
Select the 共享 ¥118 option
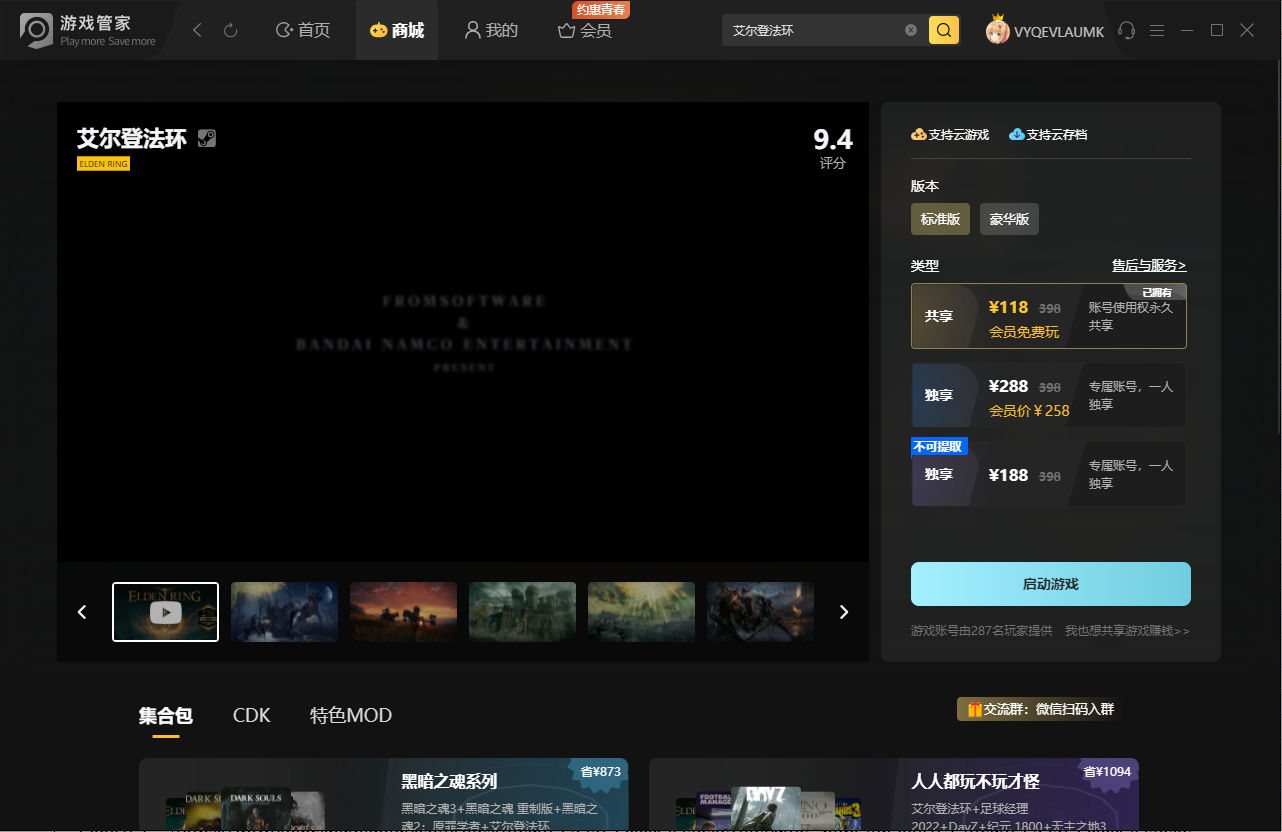1049,316
